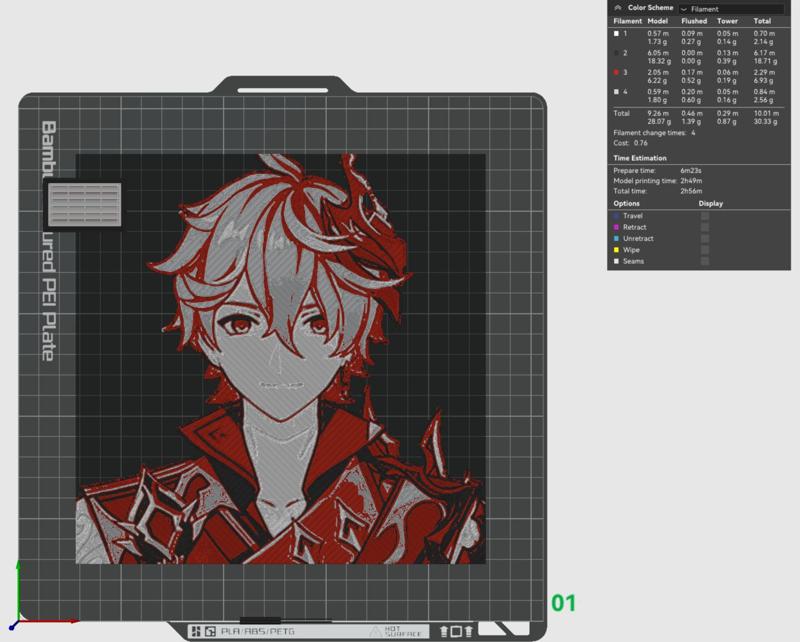The height and width of the screenshot is (642, 800).
Task: Click the Prepare time value '6m23s'
Action: point(691,170)
